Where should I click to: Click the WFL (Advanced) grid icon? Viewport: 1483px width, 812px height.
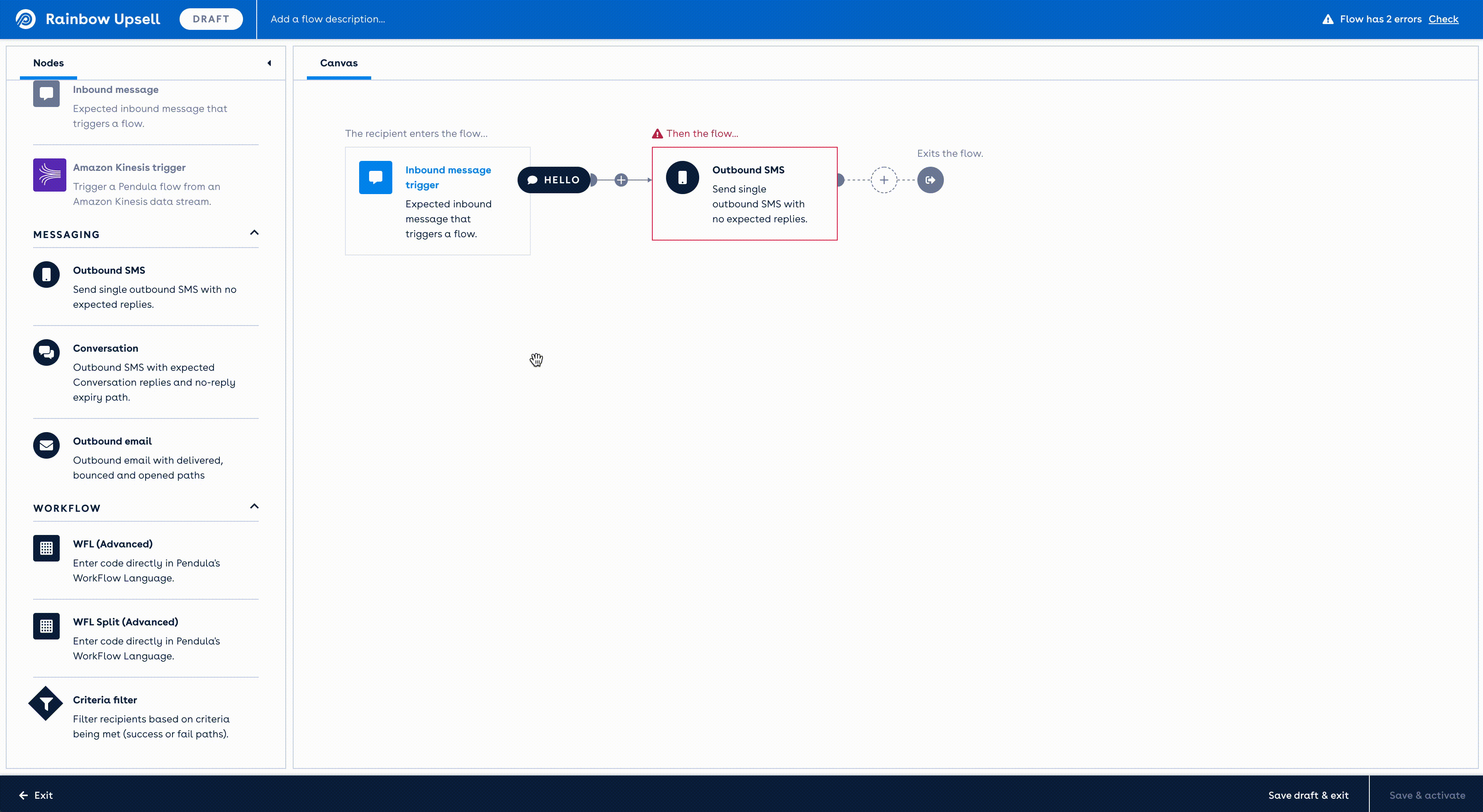coord(46,548)
